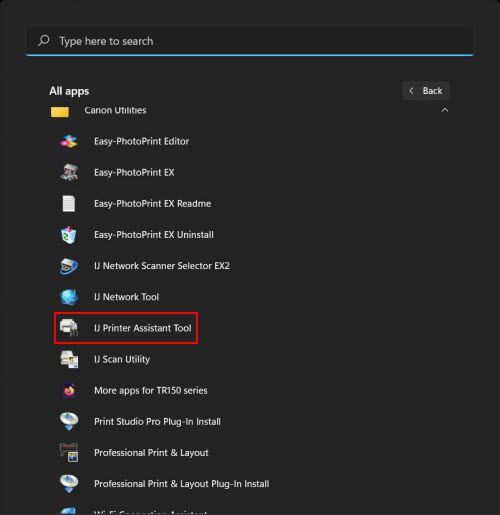Launch Easy-PhotoPrint EX entry
Image resolution: width=500 pixels, height=515 pixels.
pyautogui.click(x=134, y=173)
